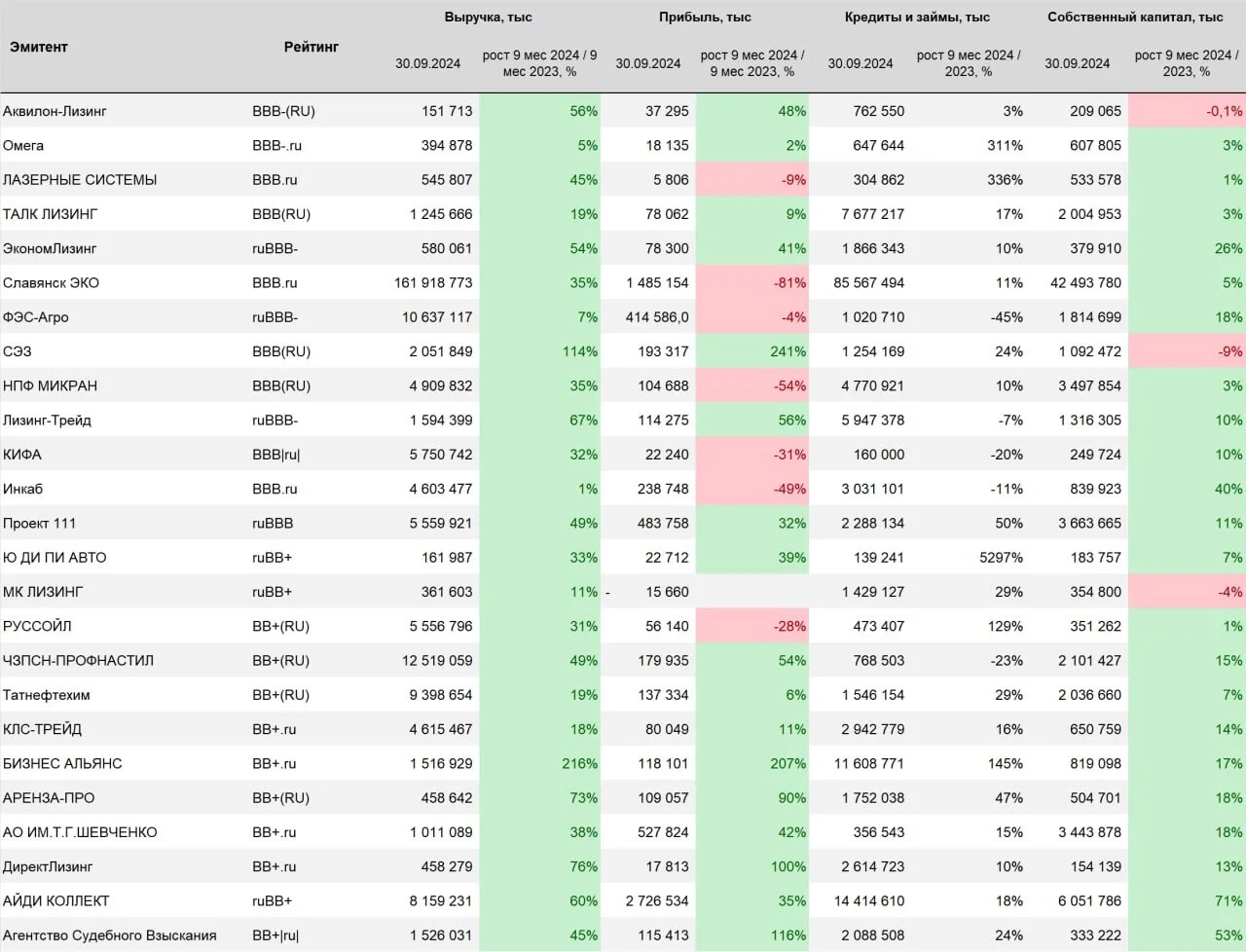Screen dimensions: 1246x952
Task: Click the profit value "2 726 534"
Action: [x=657, y=901]
